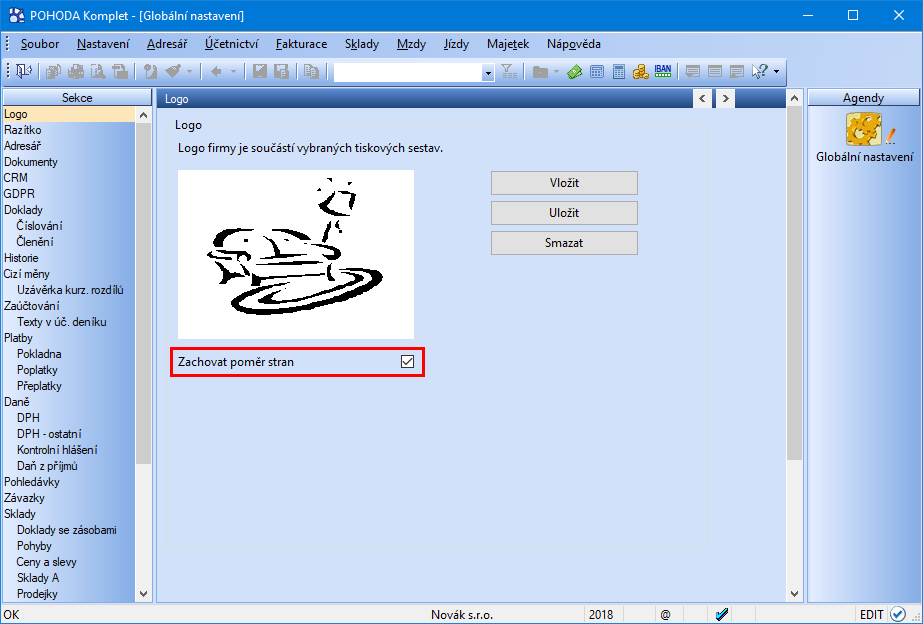Click the POHODA app icon in title bar
Image resolution: width=923 pixels, height=624 pixels.
[18, 16]
